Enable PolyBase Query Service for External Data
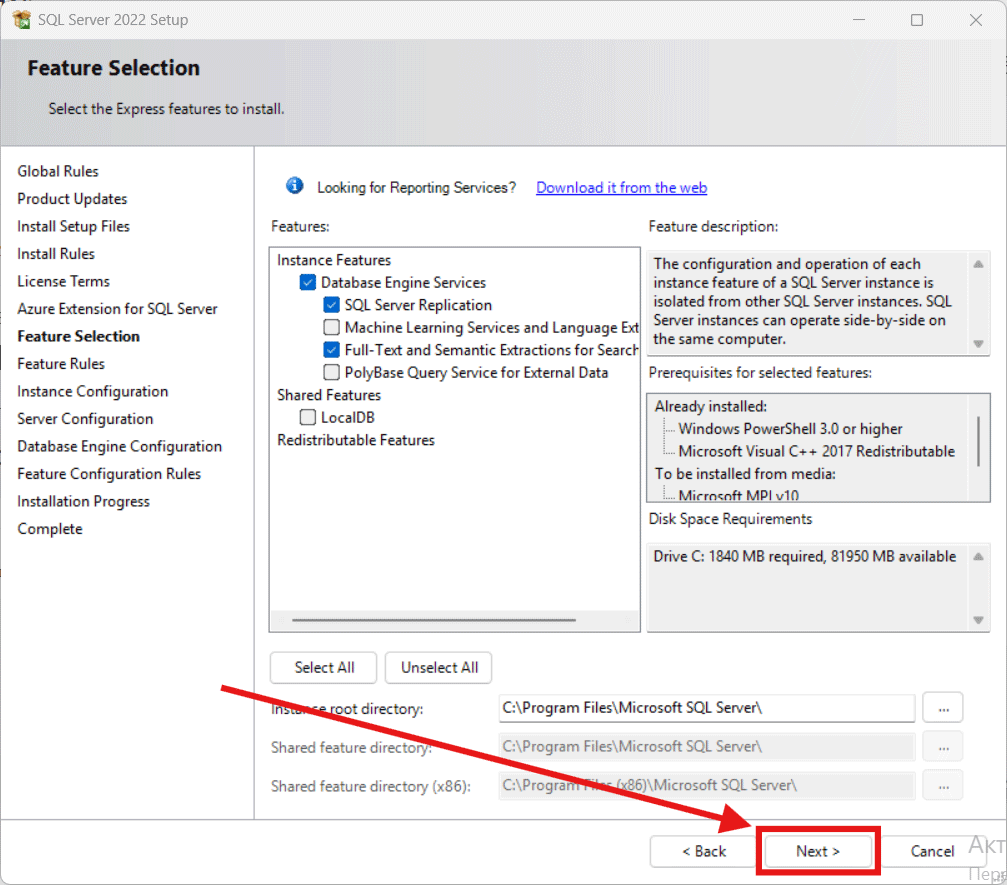The width and height of the screenshot is (1007, 885). click(x=331, y=373)
